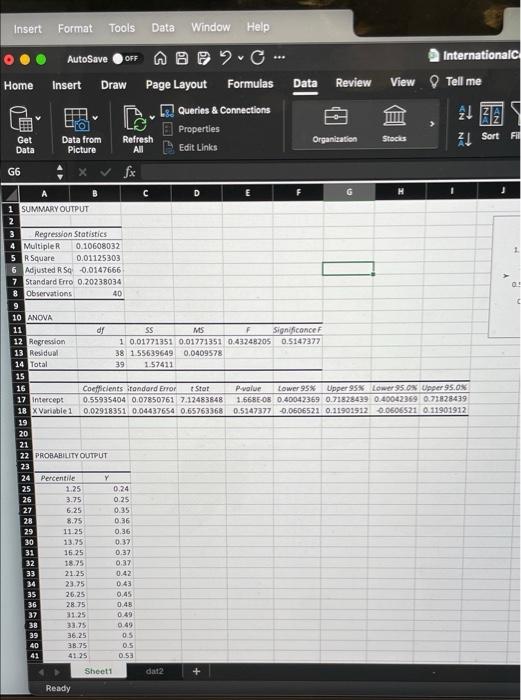Open the Undo history dropdown arrow
521x700 pixels.
(x=241, y=58)
